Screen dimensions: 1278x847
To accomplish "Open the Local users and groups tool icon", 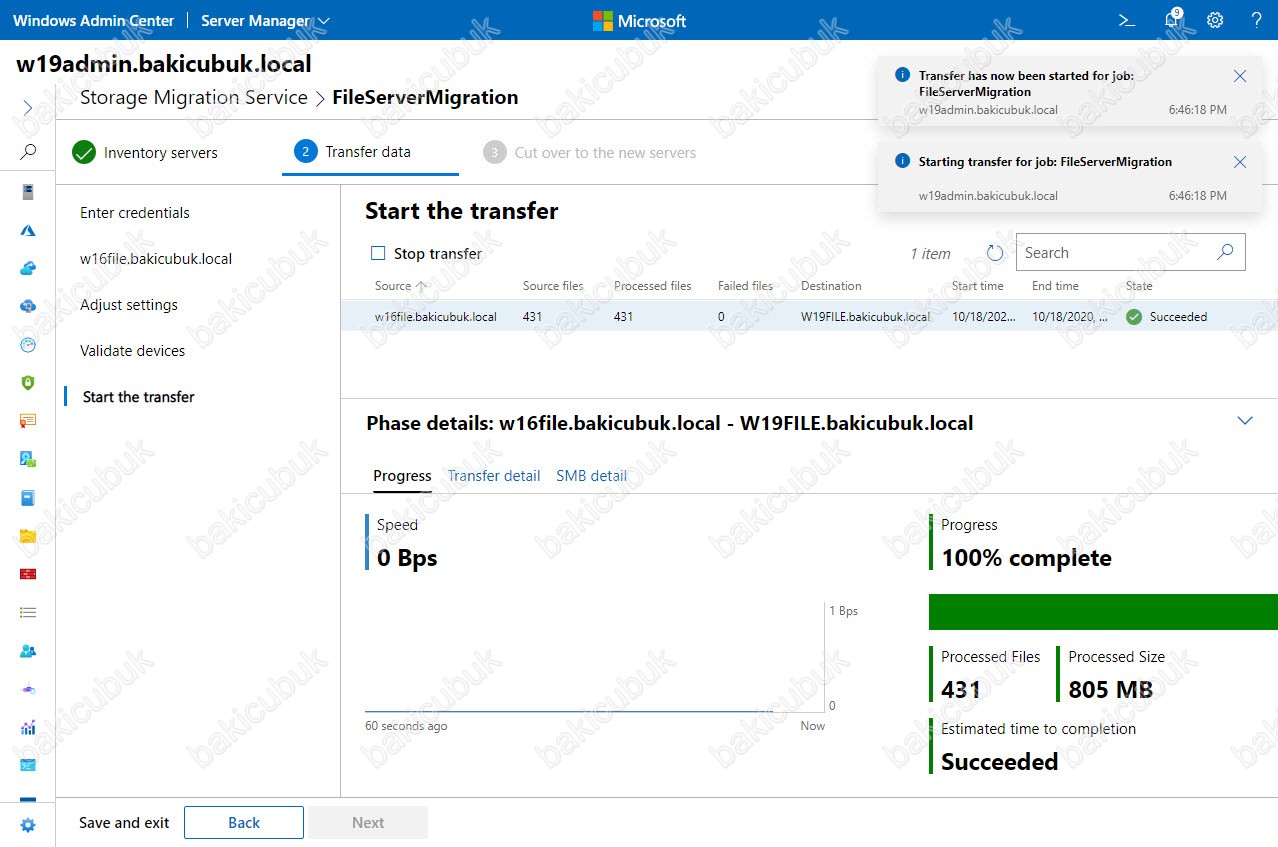I will click(x=28, y=650).
